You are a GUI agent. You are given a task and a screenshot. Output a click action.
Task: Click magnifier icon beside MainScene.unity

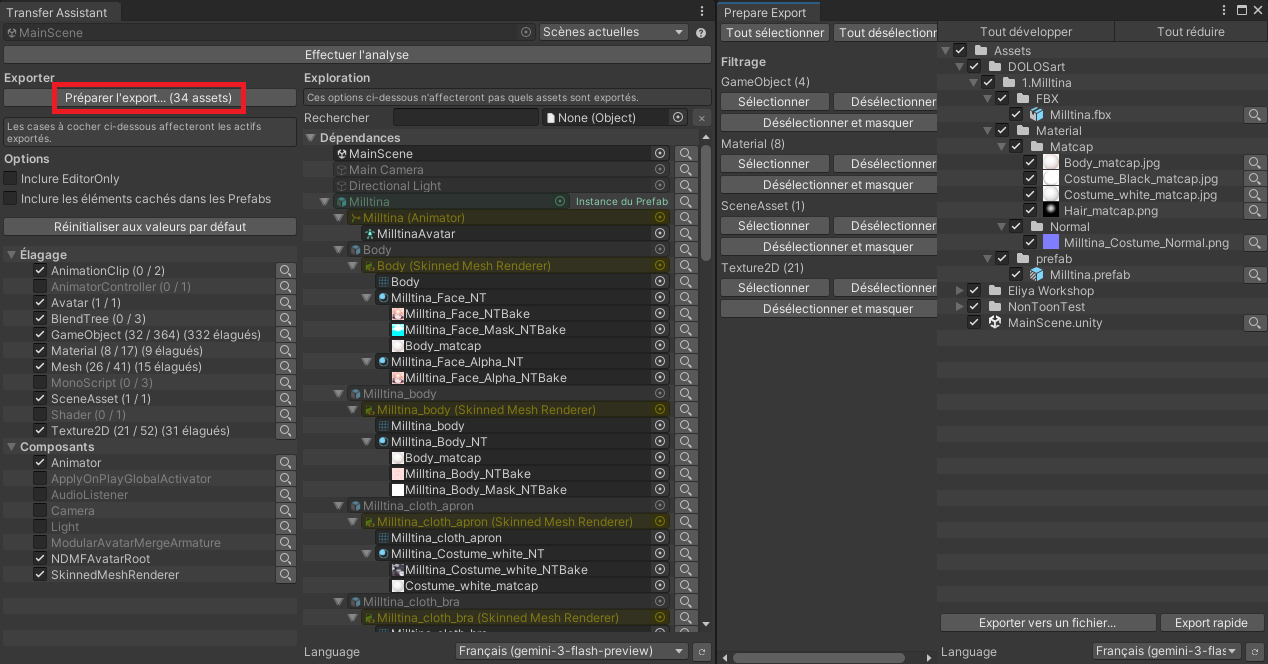(1254, 323)
